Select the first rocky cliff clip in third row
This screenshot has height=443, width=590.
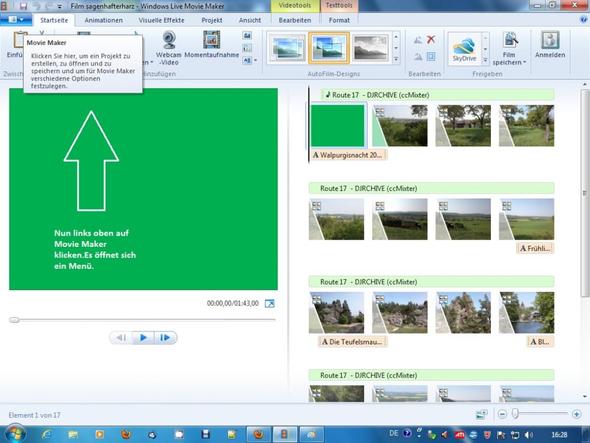tap(336, 313)
